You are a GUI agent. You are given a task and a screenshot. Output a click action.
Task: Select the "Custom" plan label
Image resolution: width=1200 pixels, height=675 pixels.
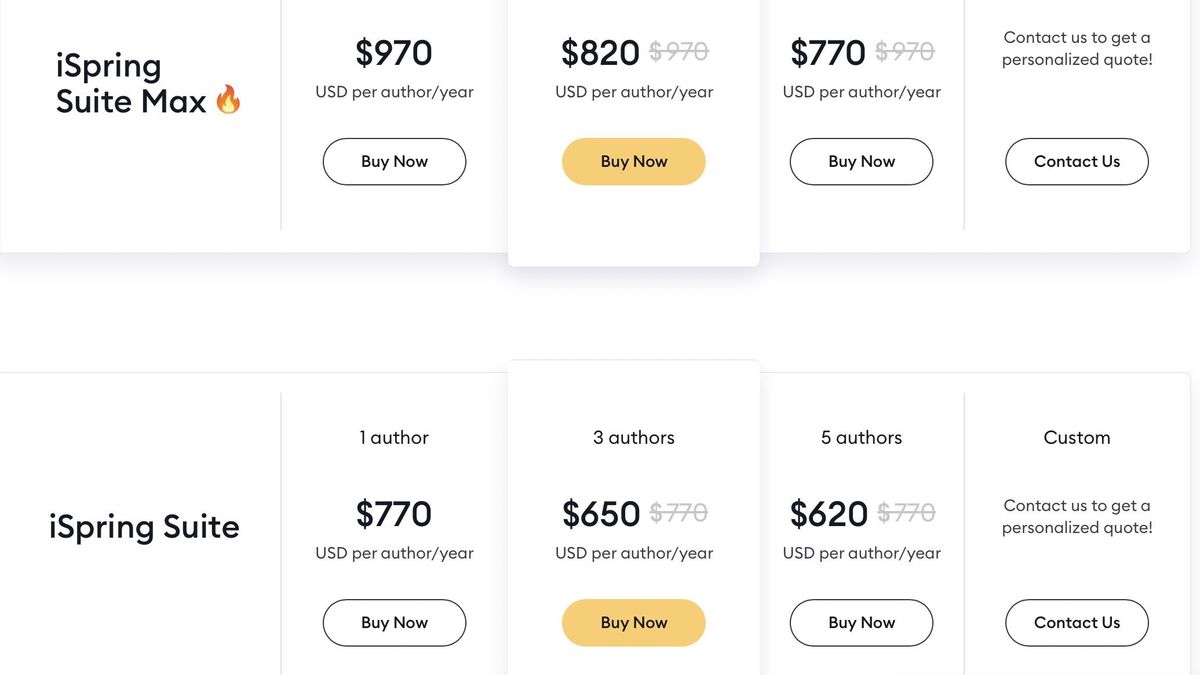[1076, 437]
